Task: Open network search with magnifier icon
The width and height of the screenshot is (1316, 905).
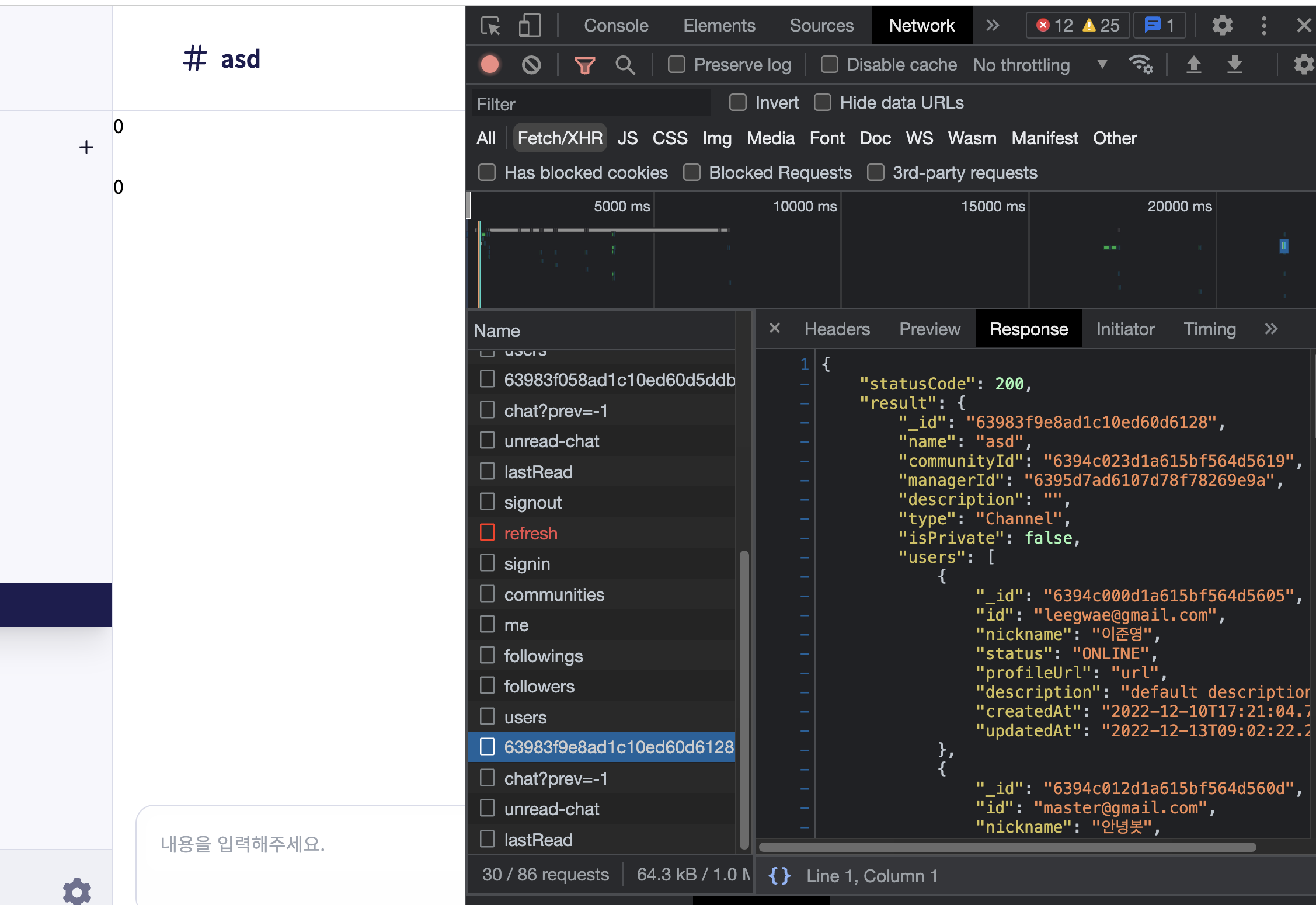Action: [625, 65]
